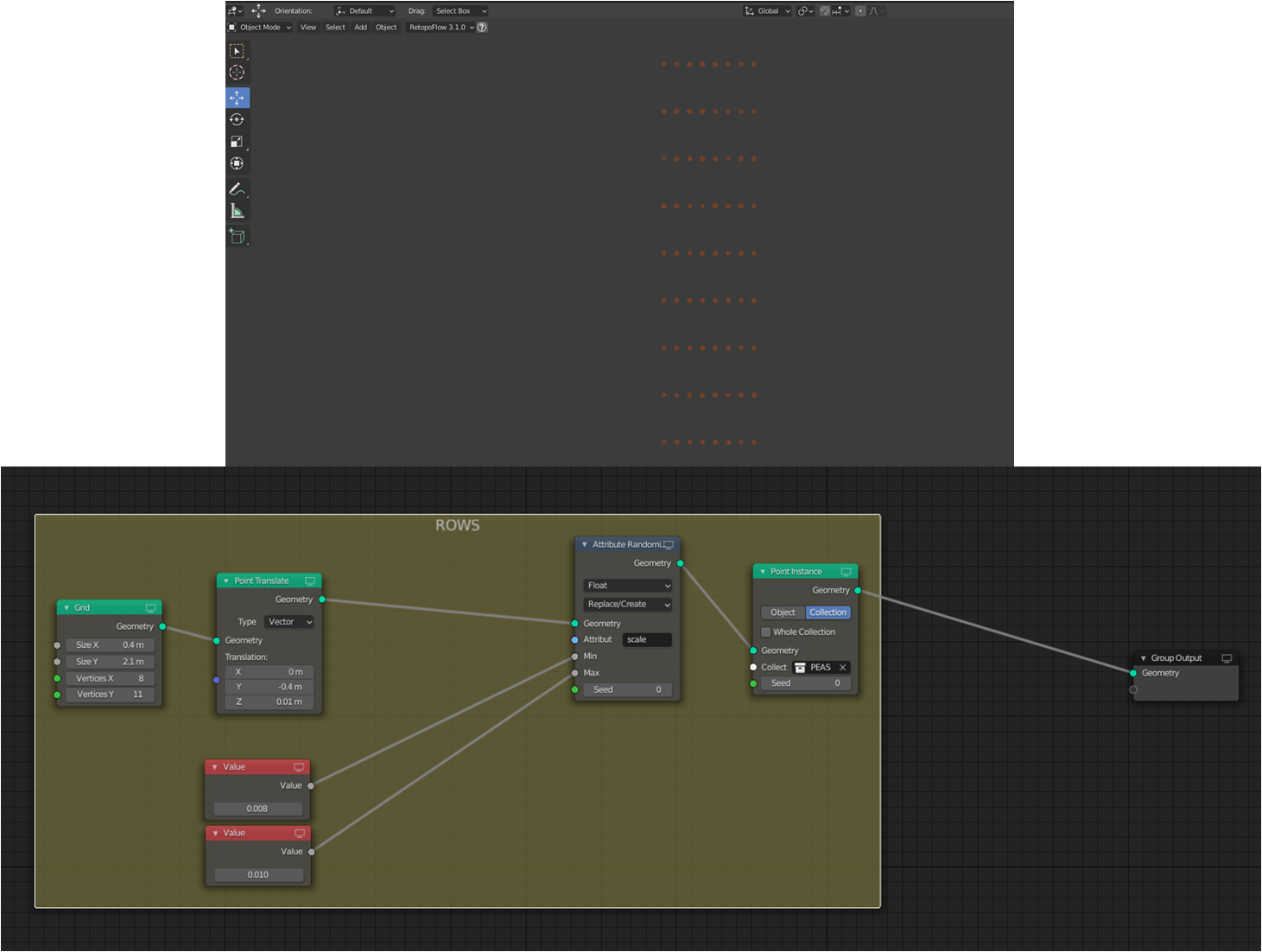Screen dimensions: 1262x952
Task: Switch Point Instance to Object mode
Action: coord(783,612)
